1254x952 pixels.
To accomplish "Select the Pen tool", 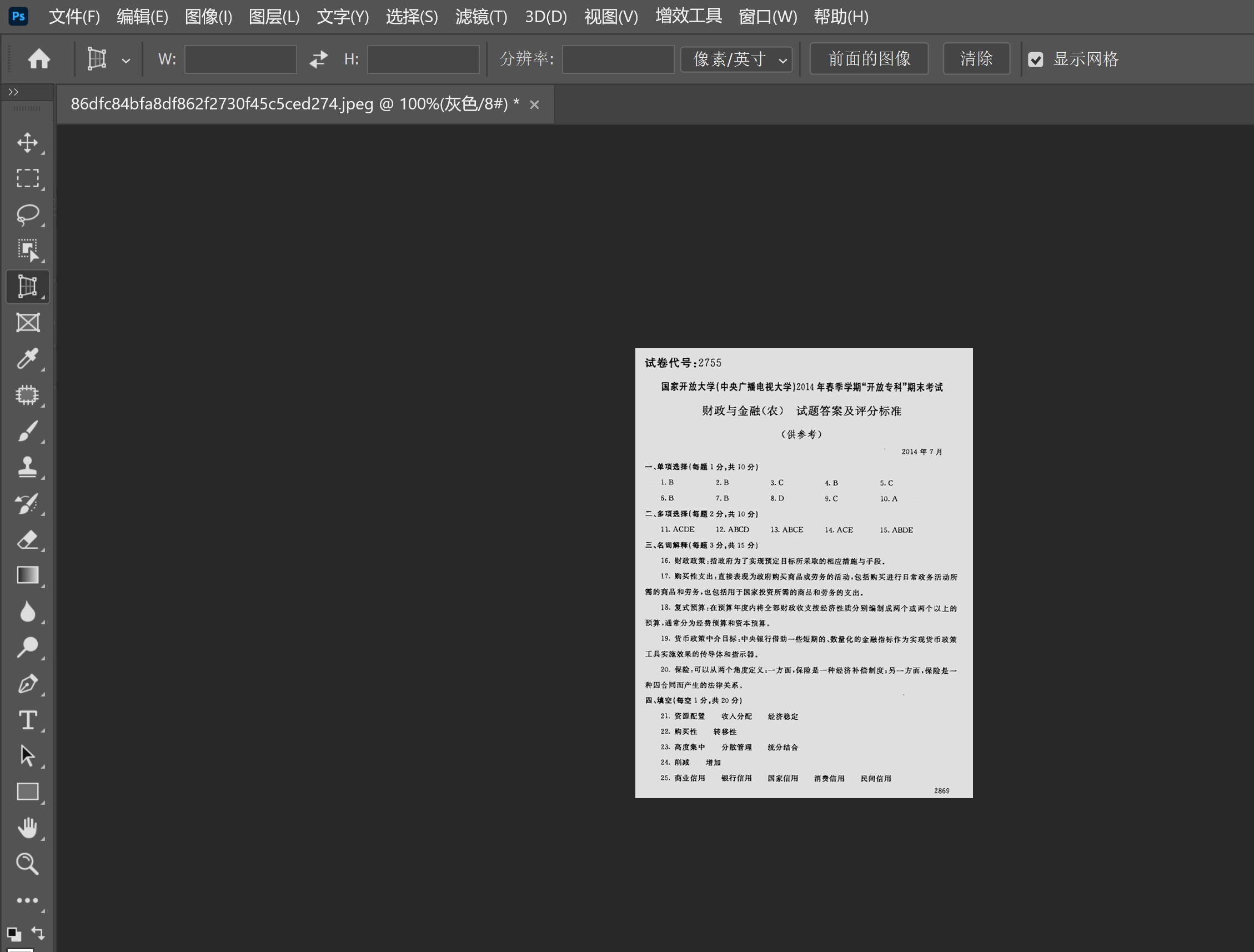I will tap(27, 684).
